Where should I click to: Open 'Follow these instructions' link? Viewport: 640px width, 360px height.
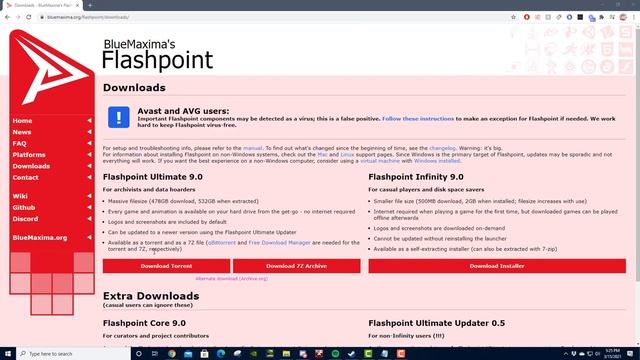pos(418,119)
